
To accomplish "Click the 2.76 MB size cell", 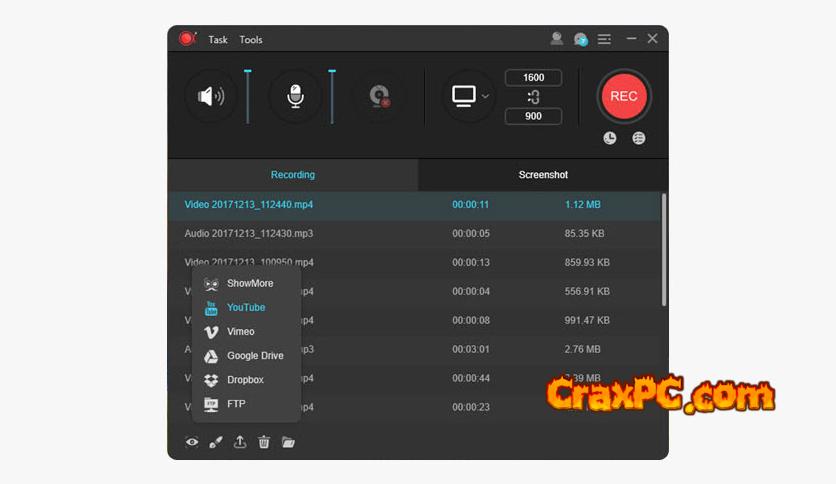I will 583,349.
